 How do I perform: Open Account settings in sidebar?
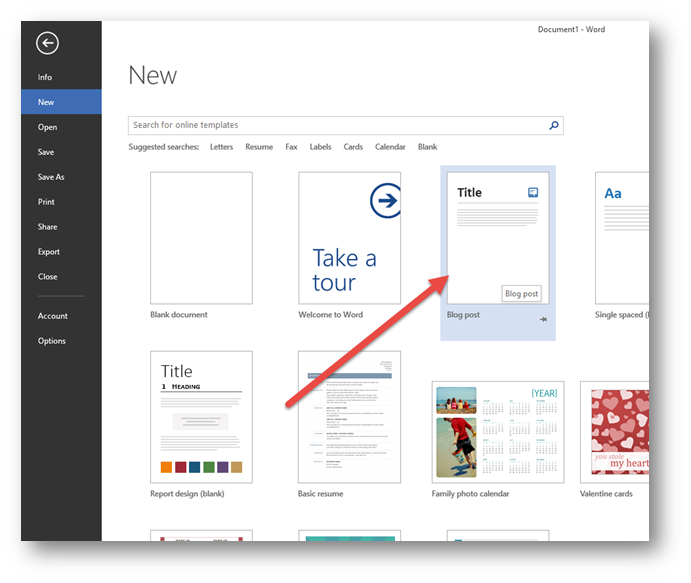click(53, 316)
